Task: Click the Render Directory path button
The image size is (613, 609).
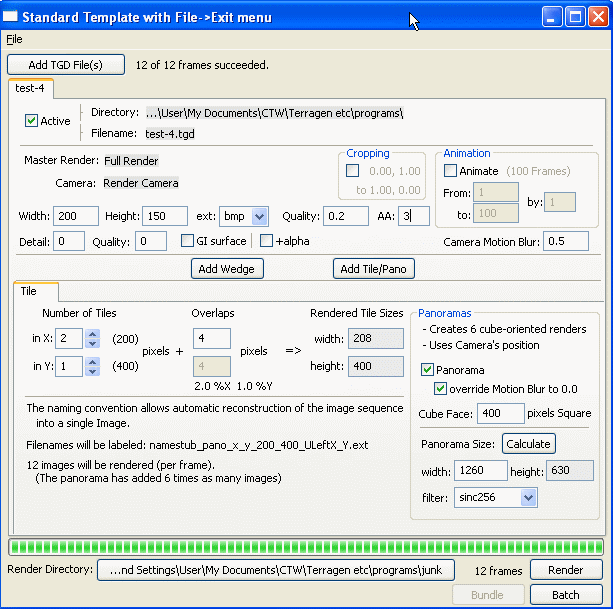Action: 276,570
